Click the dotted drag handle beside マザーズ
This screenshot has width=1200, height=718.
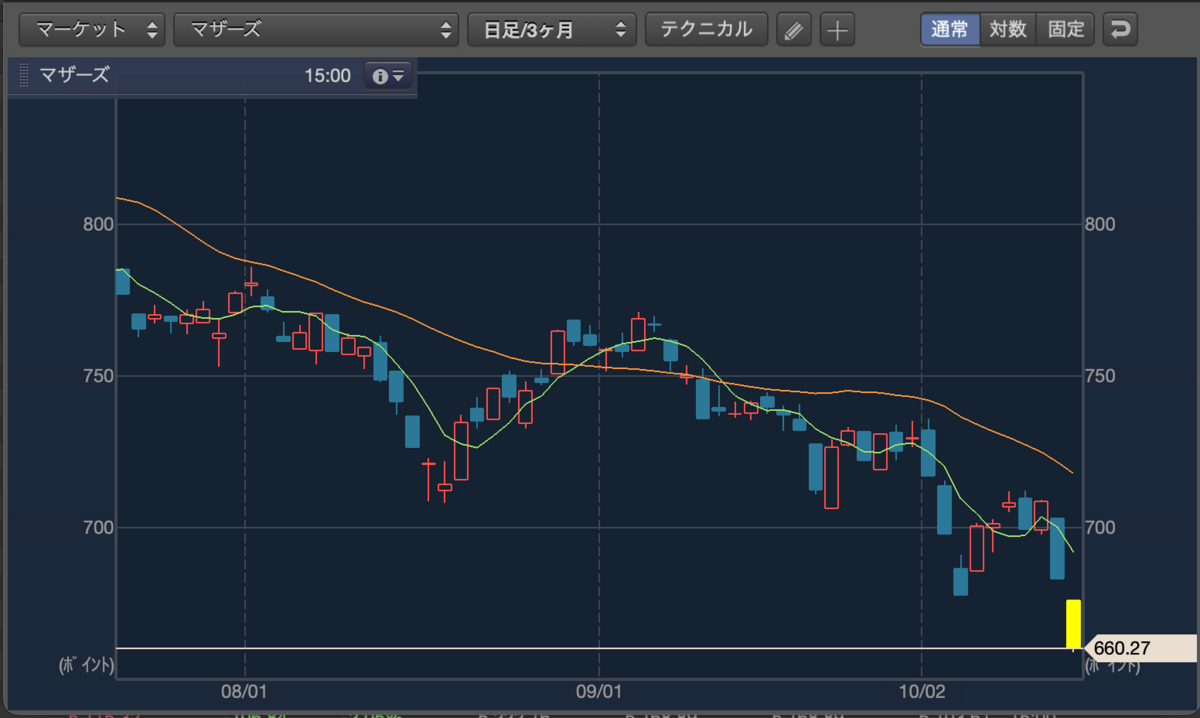point(24,76)
